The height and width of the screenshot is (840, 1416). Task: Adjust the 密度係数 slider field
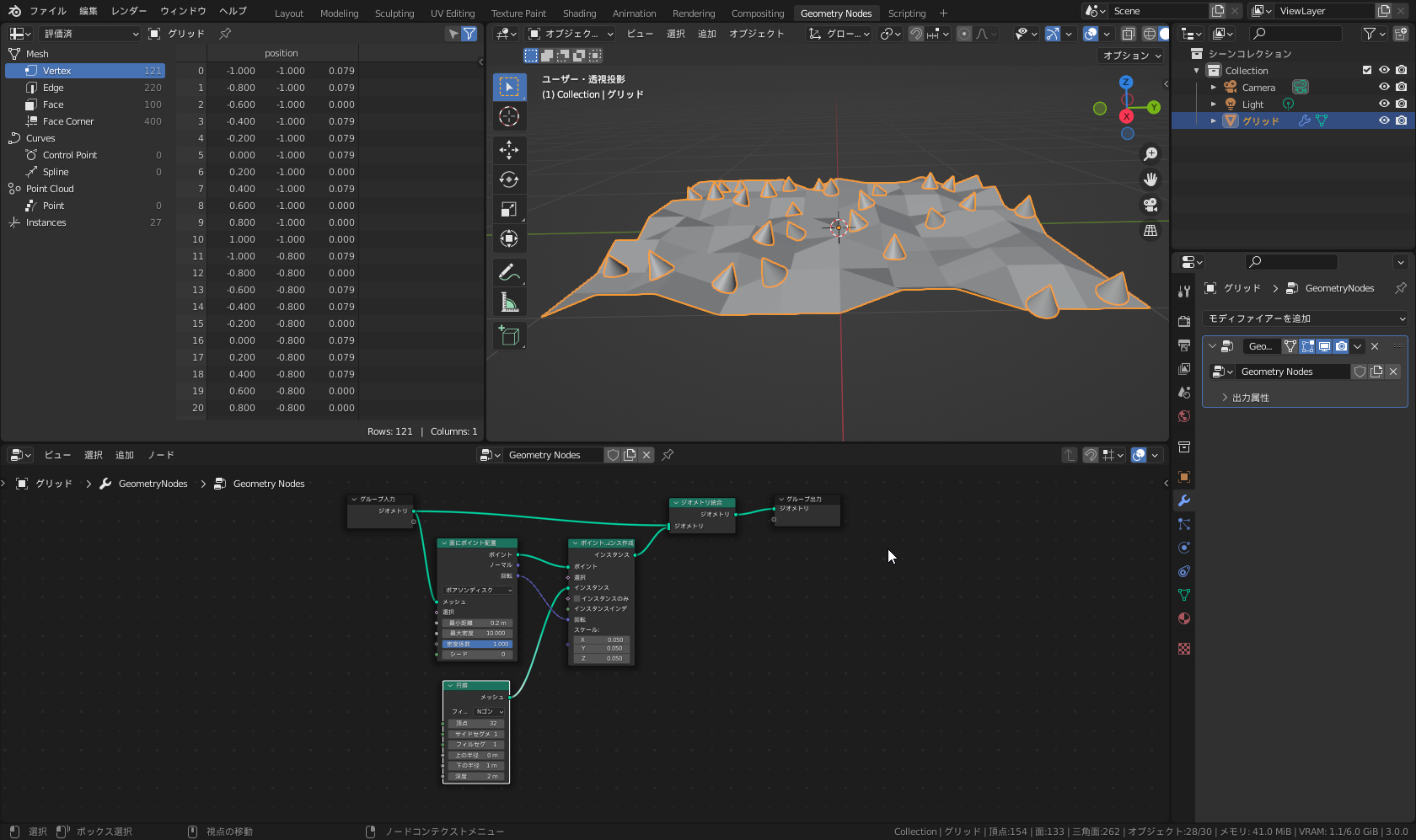[477, 644]
